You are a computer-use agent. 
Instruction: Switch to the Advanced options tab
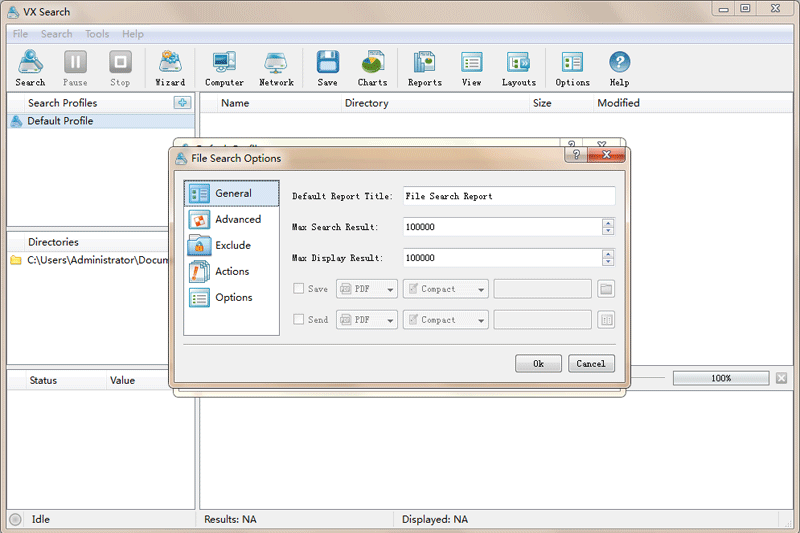237,219
